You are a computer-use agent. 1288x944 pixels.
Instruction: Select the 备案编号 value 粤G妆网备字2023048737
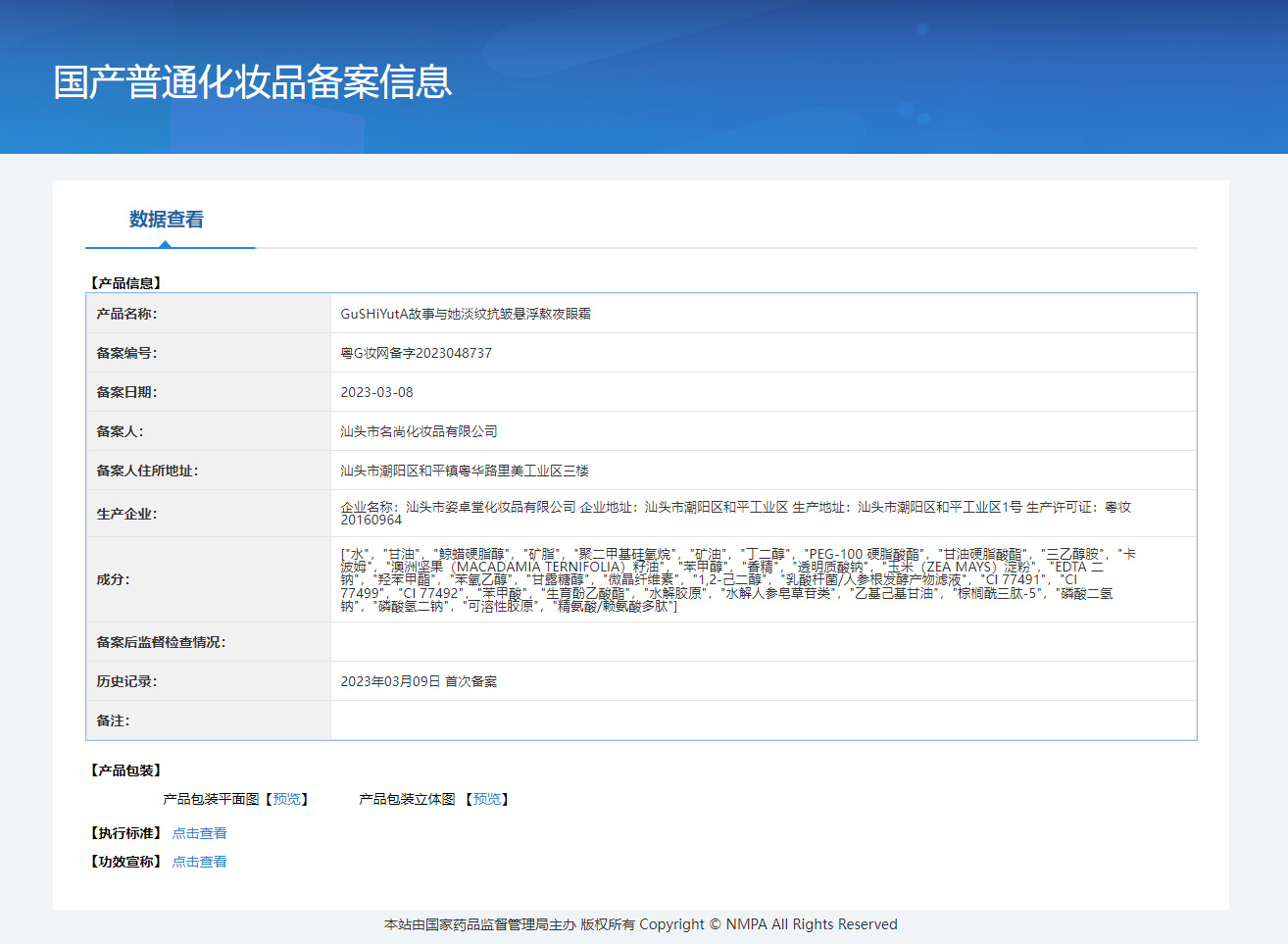(416, 353)
